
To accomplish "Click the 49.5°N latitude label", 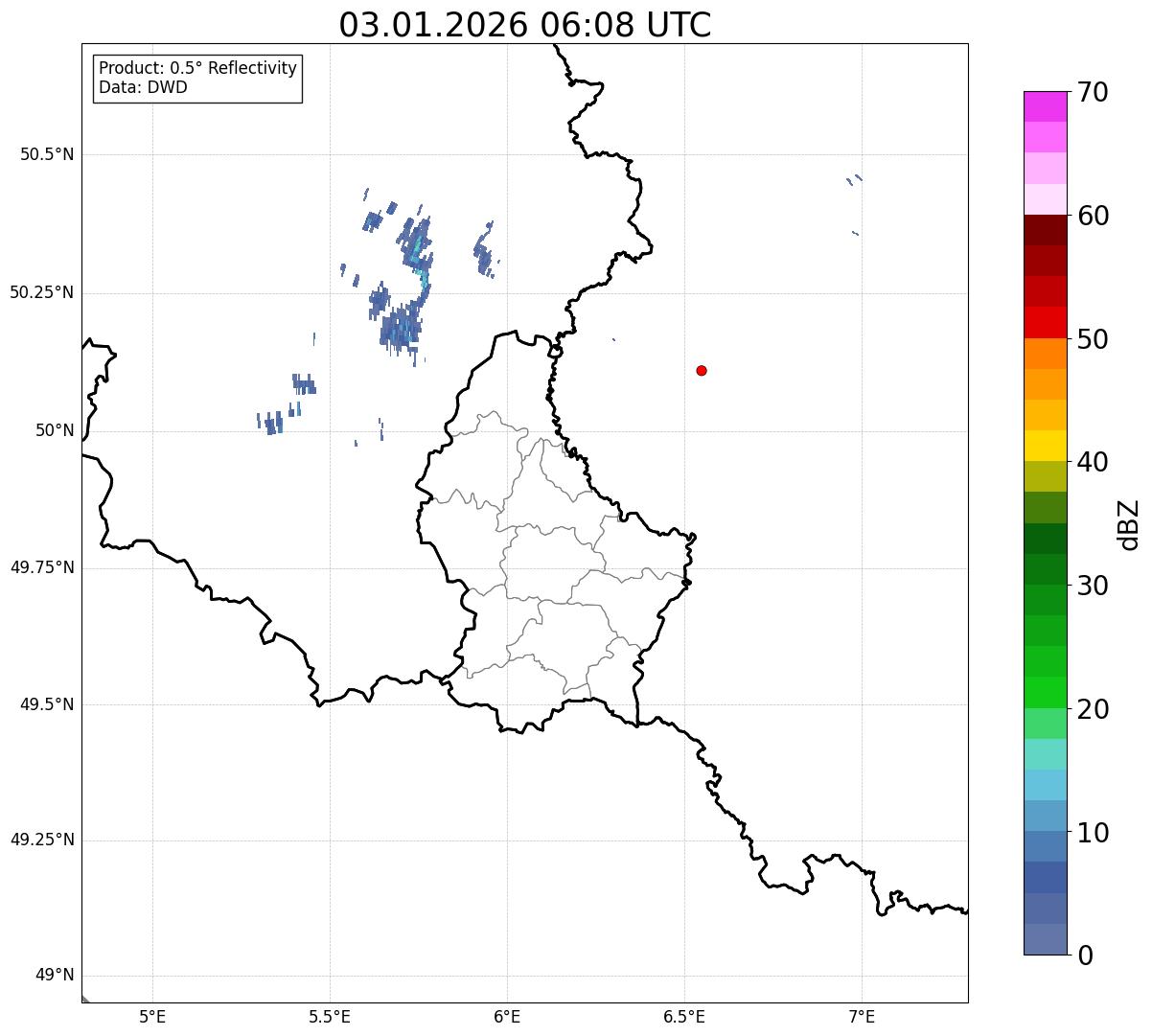I will point(46,704).
